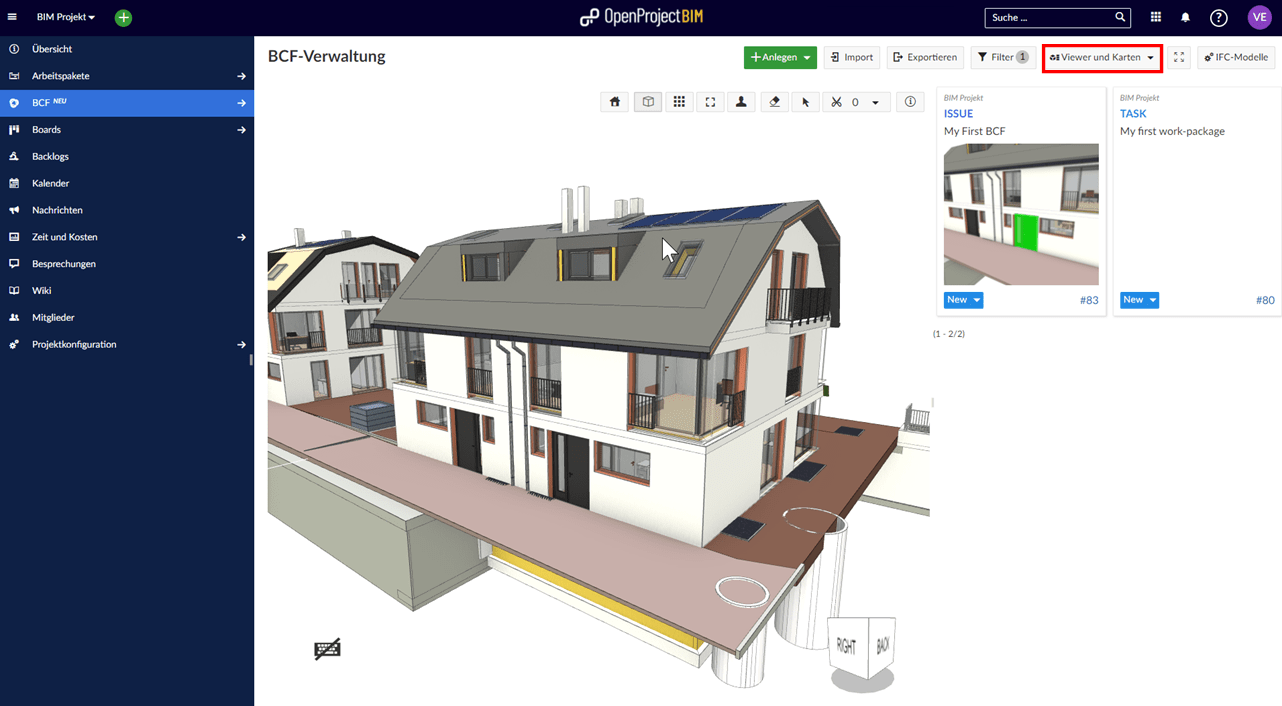Expand the Viewer und Karten dropdown
The image size is (1282, 706).
click(x=1101, y=57)
